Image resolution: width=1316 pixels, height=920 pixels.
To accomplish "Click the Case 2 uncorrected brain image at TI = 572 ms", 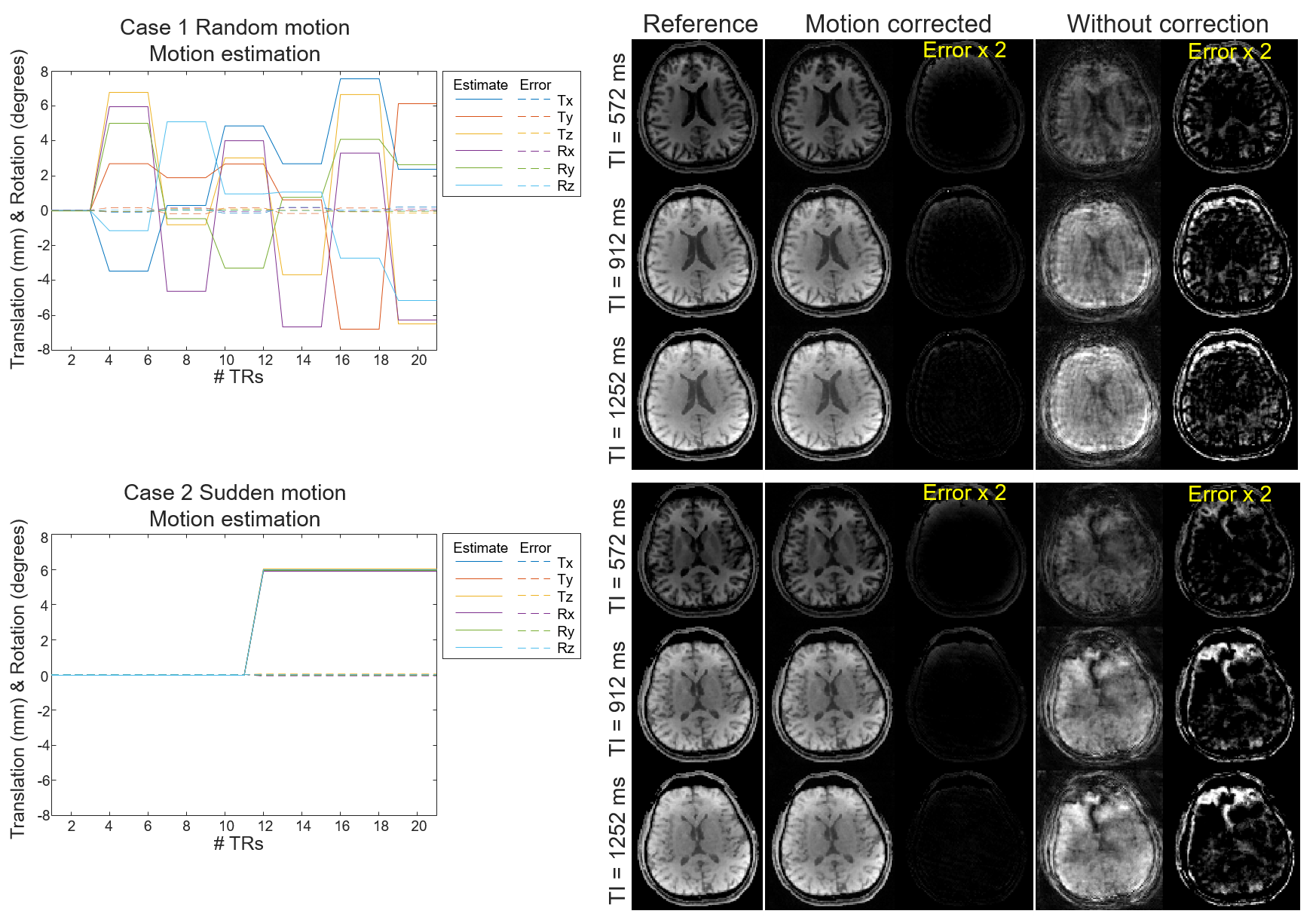I will click(x=1099, y=550).
